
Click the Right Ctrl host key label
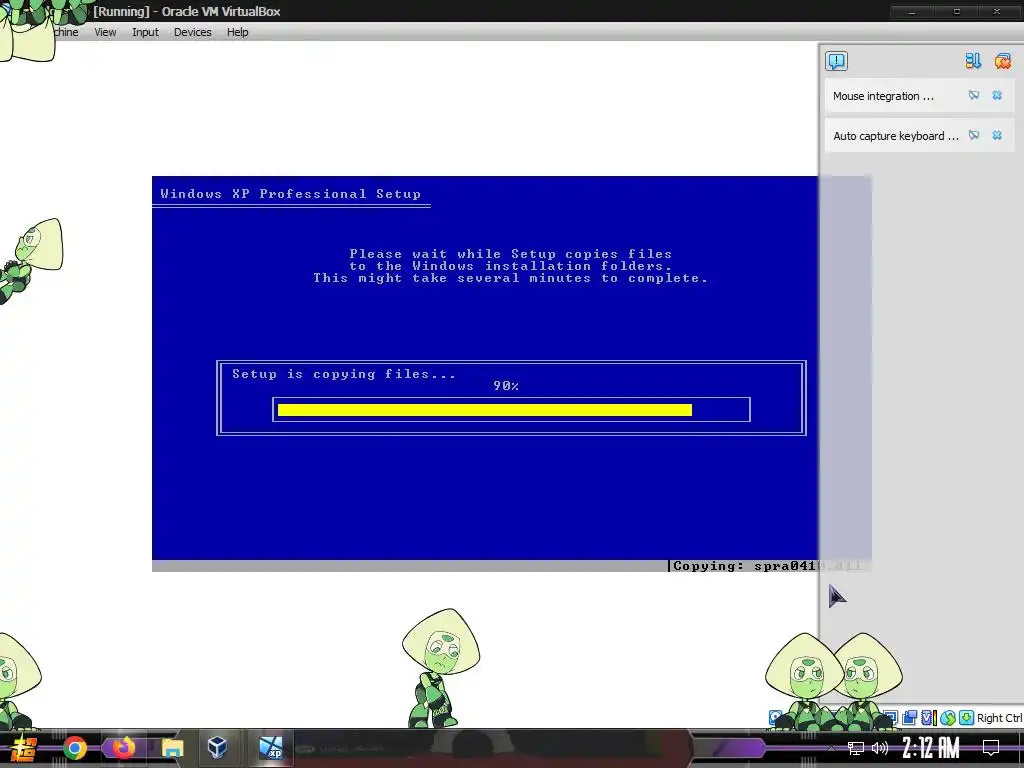pyautogui.click(x=999, y=718)
